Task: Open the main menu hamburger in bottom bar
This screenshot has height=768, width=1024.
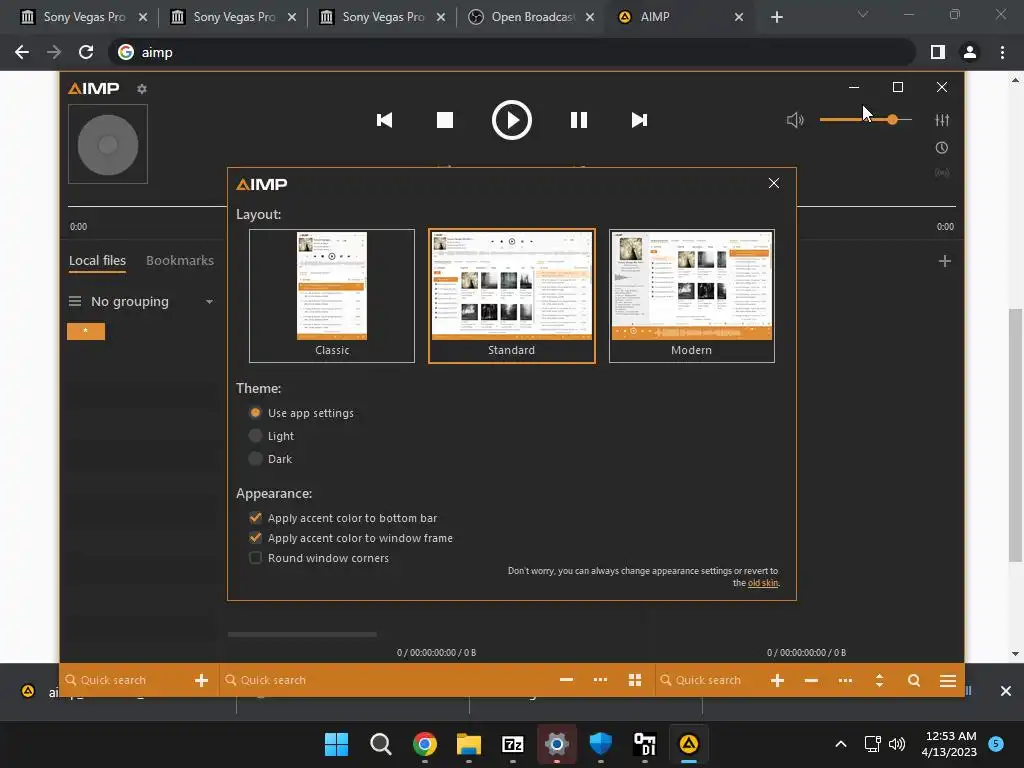Action: click(x=948, y=680)
